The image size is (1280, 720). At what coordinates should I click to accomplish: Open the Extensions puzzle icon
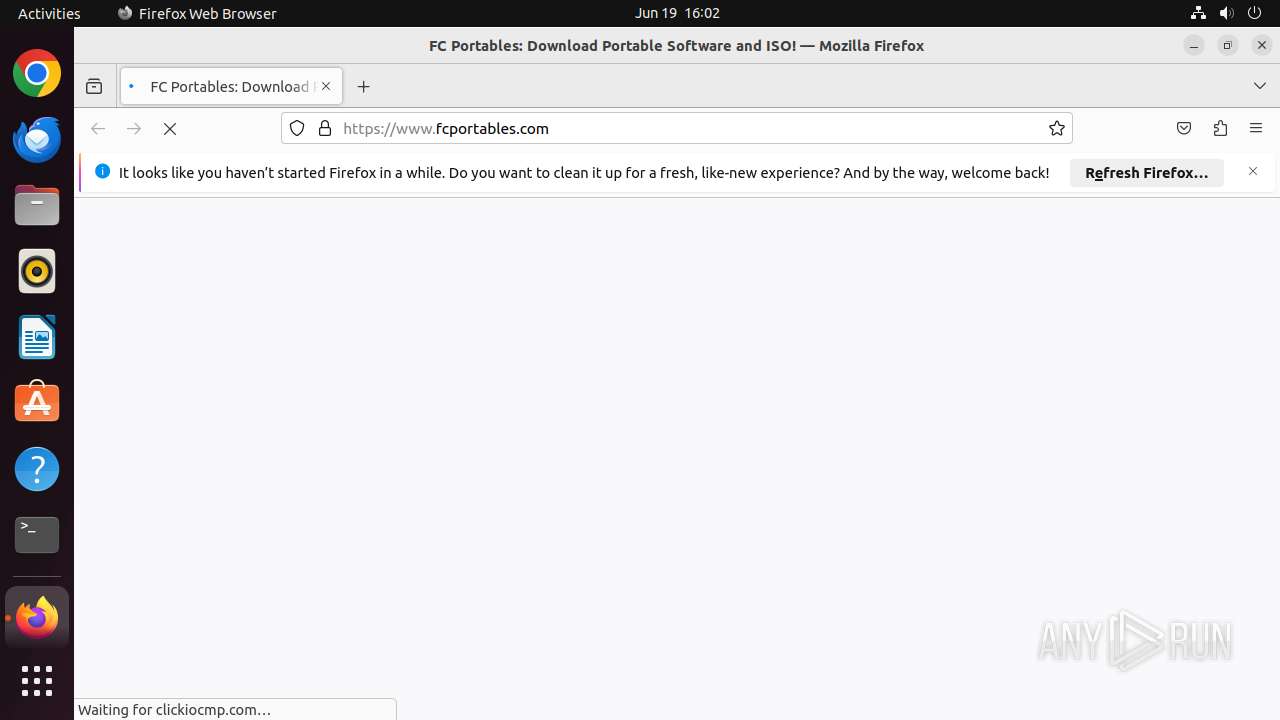coord(1220,128)
